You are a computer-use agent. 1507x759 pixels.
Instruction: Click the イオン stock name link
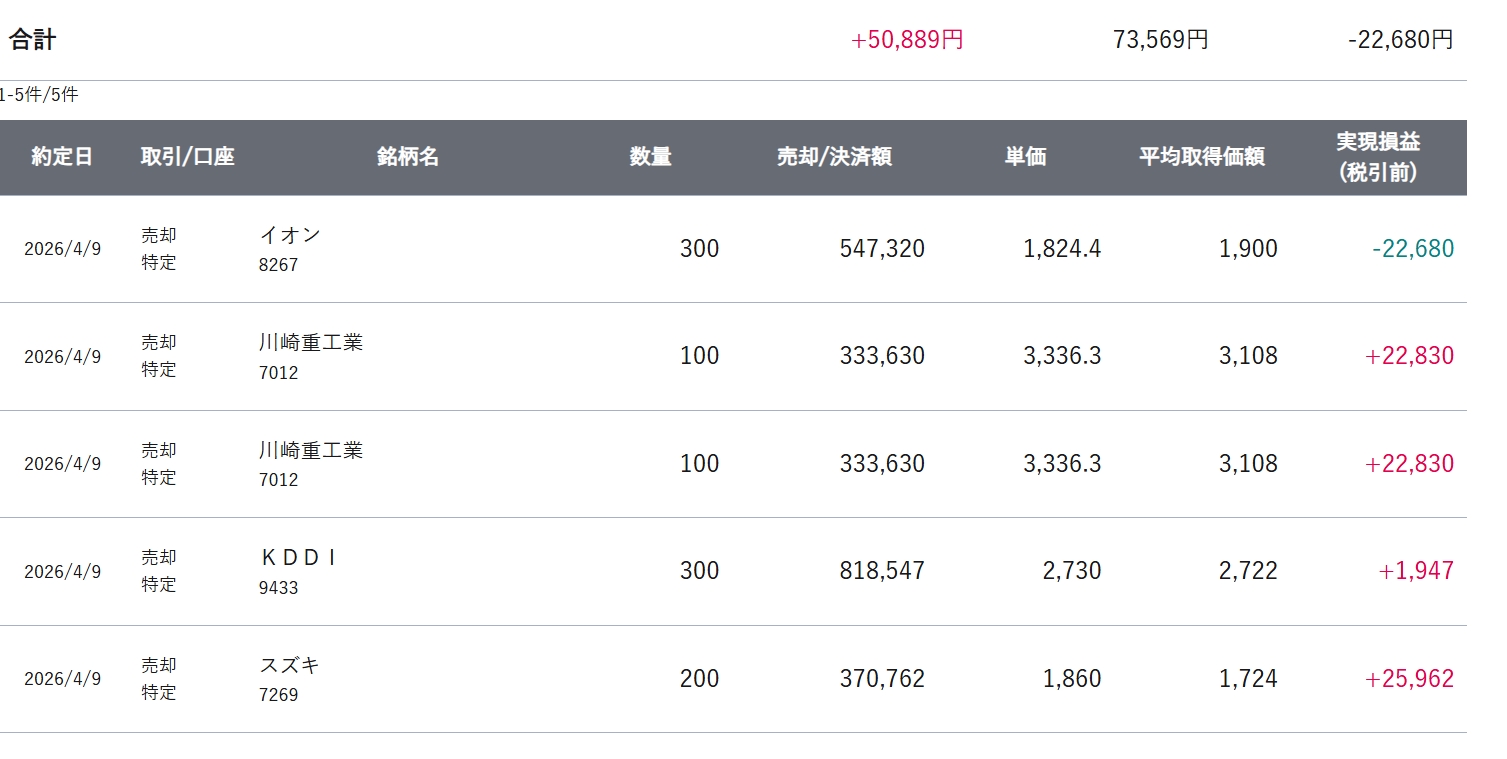point(290,235)
